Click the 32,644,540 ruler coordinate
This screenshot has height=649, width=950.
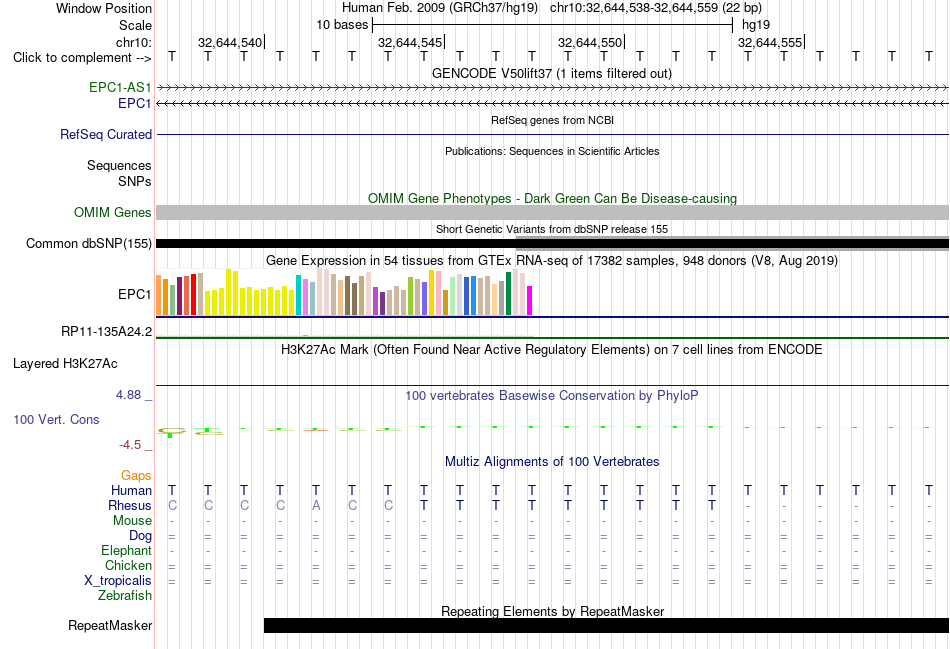pyautogui.click(x=230, y=42)
